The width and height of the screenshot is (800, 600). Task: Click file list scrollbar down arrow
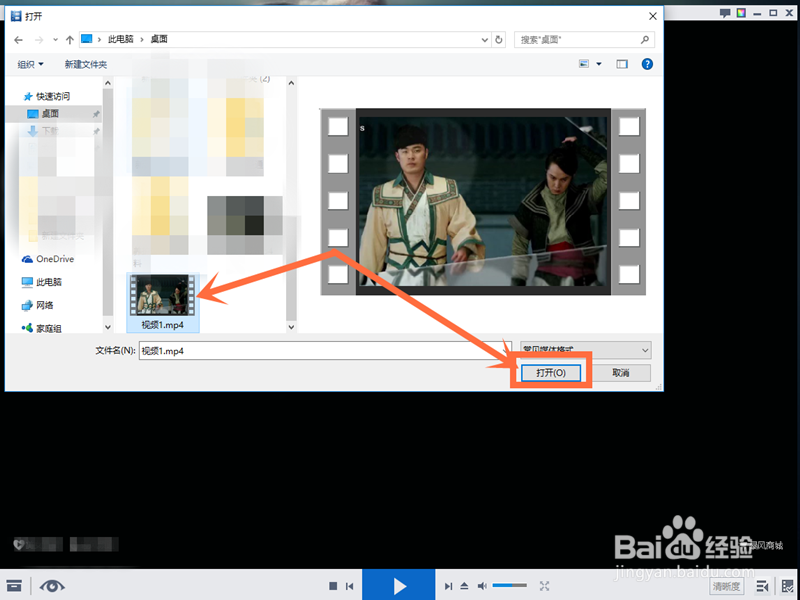coord(291,327)
